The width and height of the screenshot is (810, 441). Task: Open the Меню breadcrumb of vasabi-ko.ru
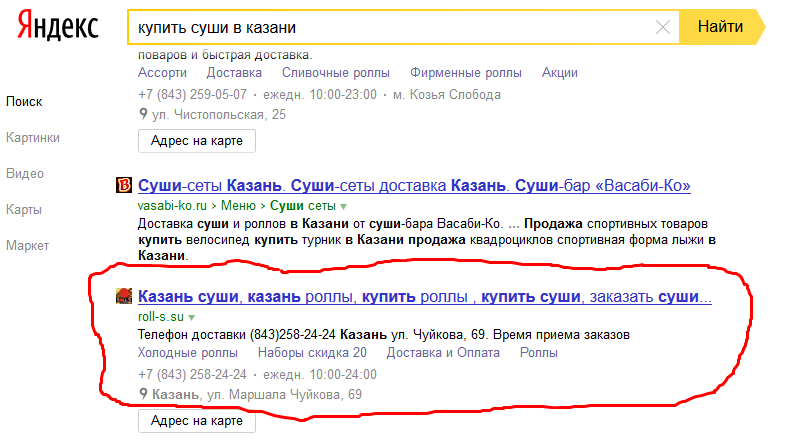pyautogui.click(x=238, y=206)
